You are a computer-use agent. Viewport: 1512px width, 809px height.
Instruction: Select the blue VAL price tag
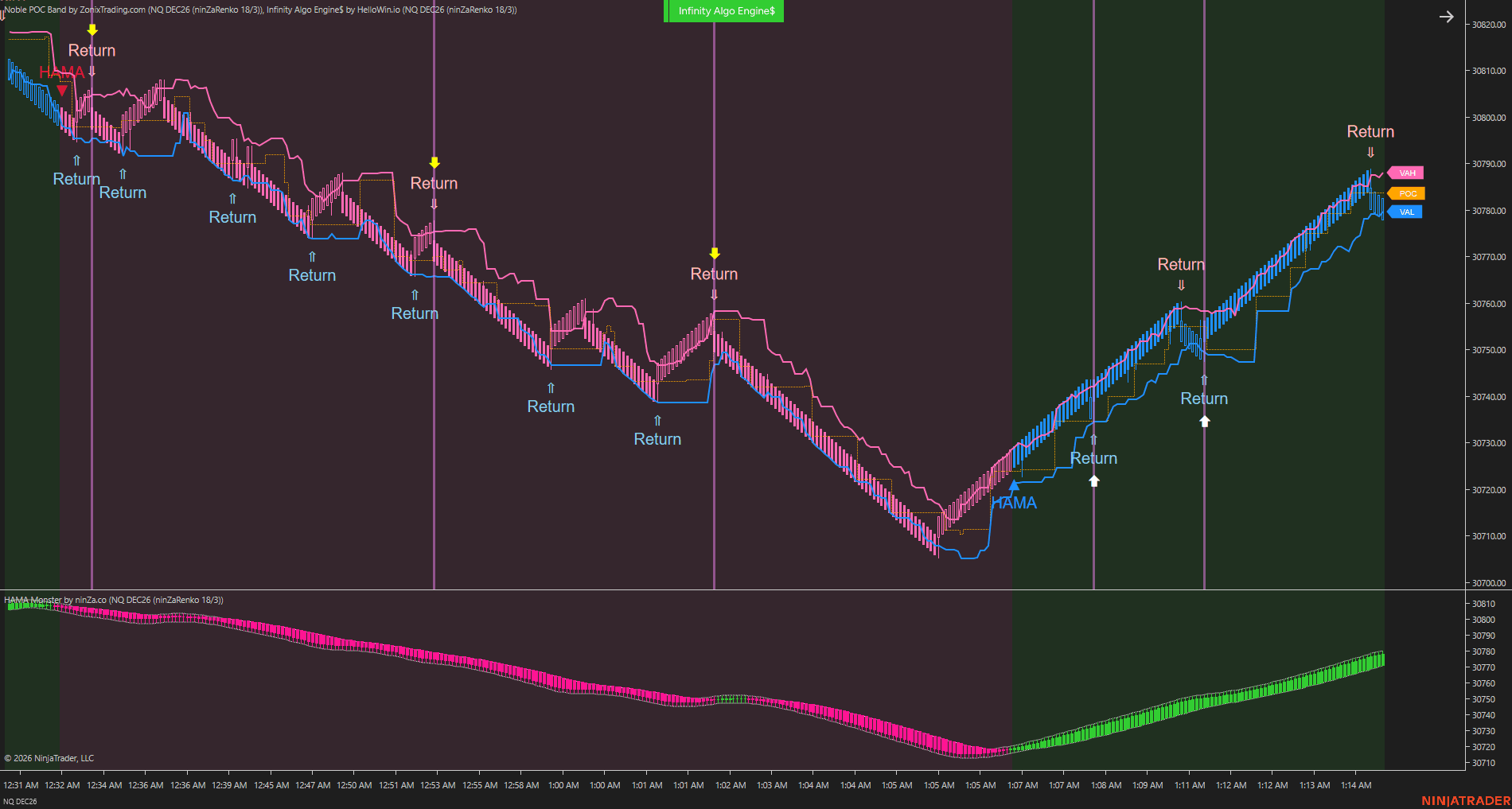click(1405, 212)
